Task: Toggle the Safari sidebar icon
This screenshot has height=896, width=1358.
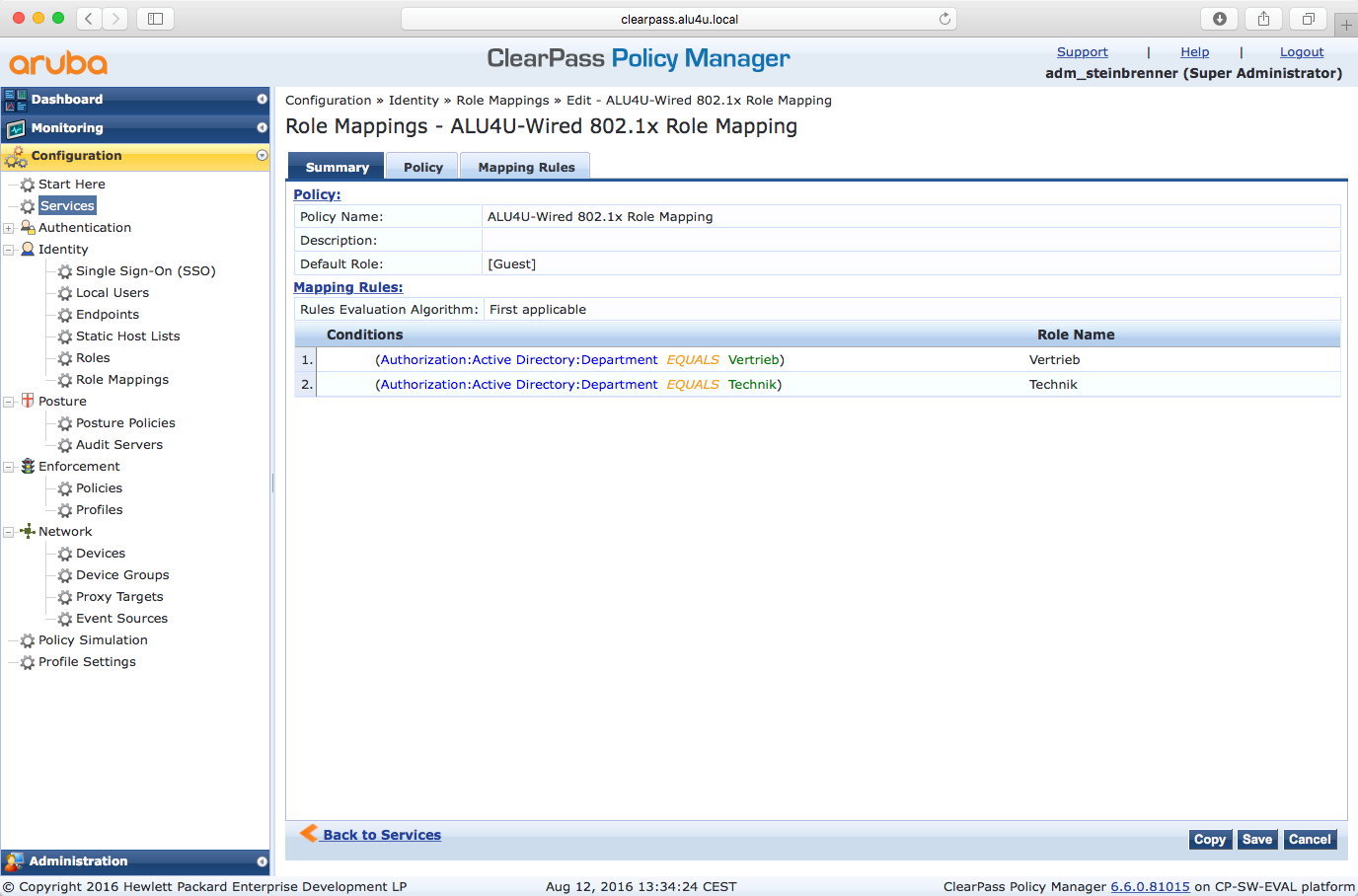Action: click(155, 19)
